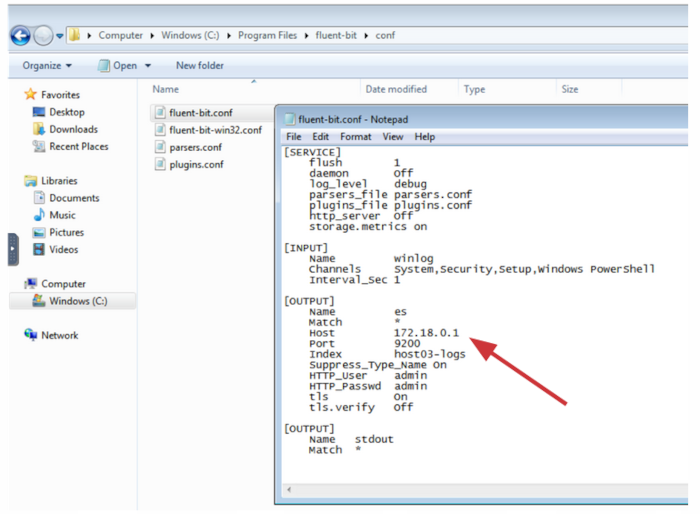Click the Notepad horizontal scrollbar left arrow
700x514 pixels.
[x=290, y=490]
